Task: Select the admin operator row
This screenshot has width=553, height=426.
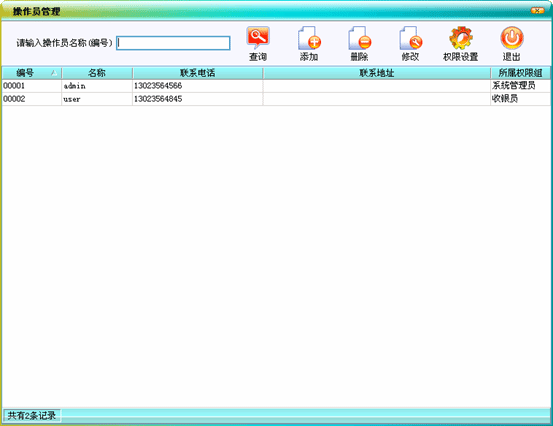Action: click(x=276, y=86)
